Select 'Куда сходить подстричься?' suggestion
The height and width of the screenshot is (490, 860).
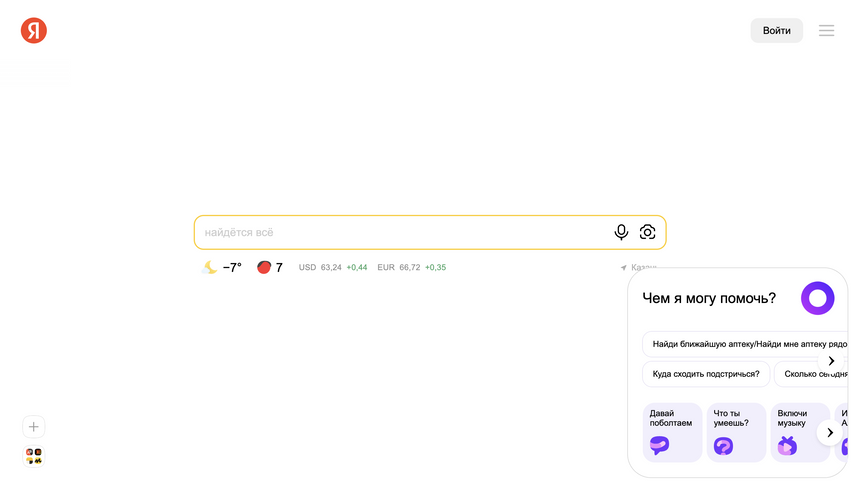tap(706, 374)
